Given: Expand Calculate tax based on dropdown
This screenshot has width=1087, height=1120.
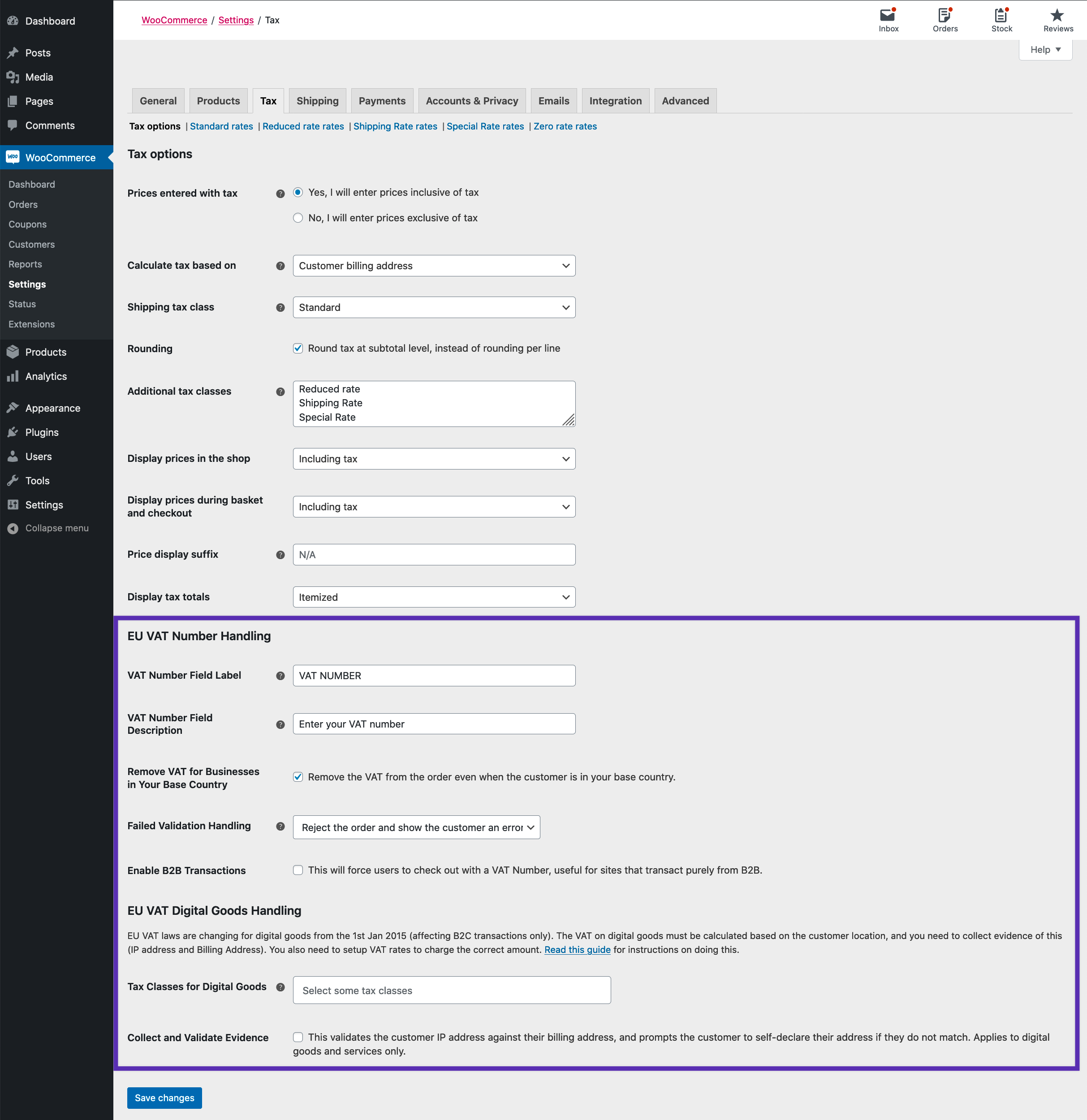Looking at the screenshot, I should tap(434, 265).
